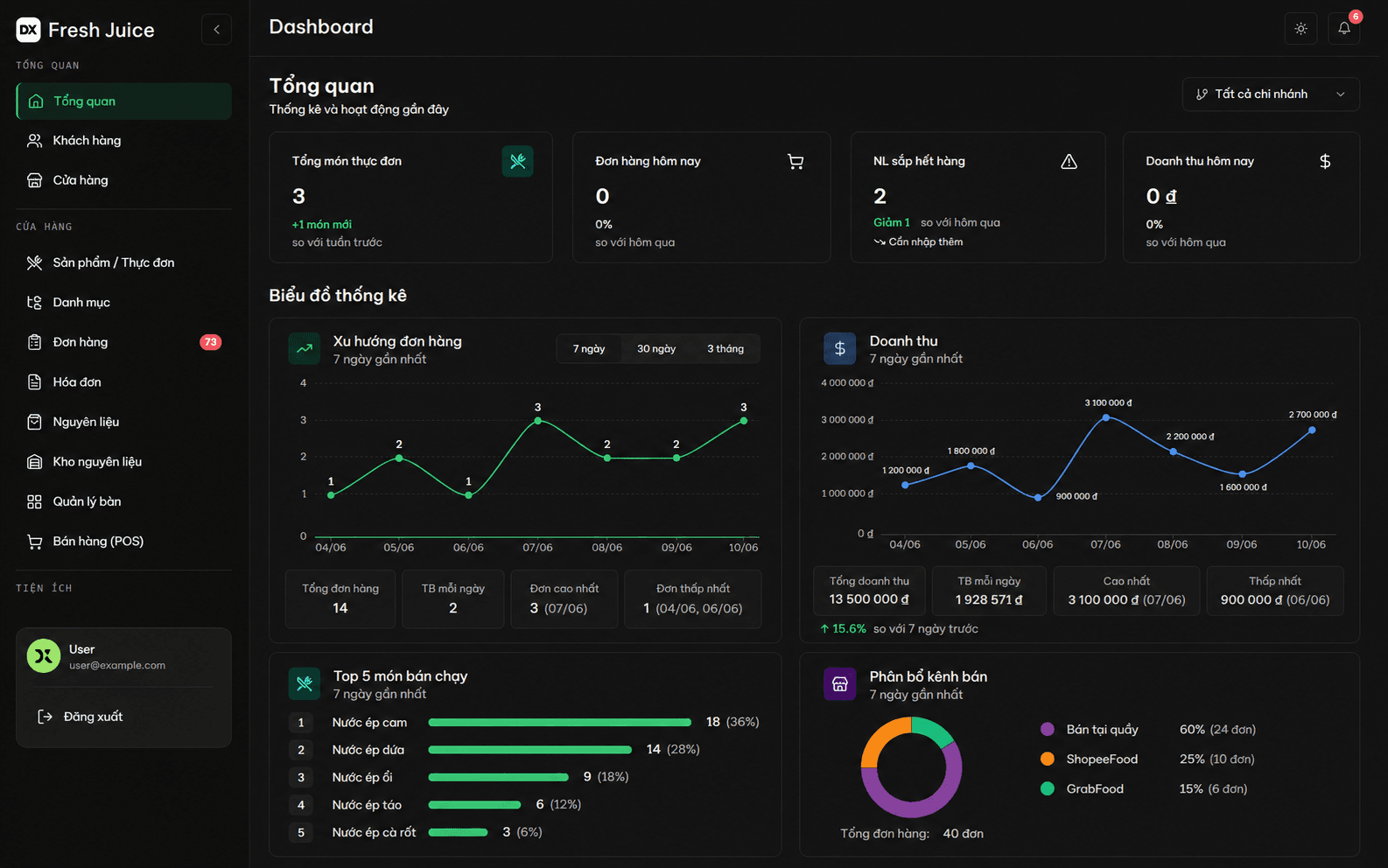Image resolution: width=1388 pixels, height=868 pixels.
Task: Click the 15.6% growth indicator
Action: 843,629
